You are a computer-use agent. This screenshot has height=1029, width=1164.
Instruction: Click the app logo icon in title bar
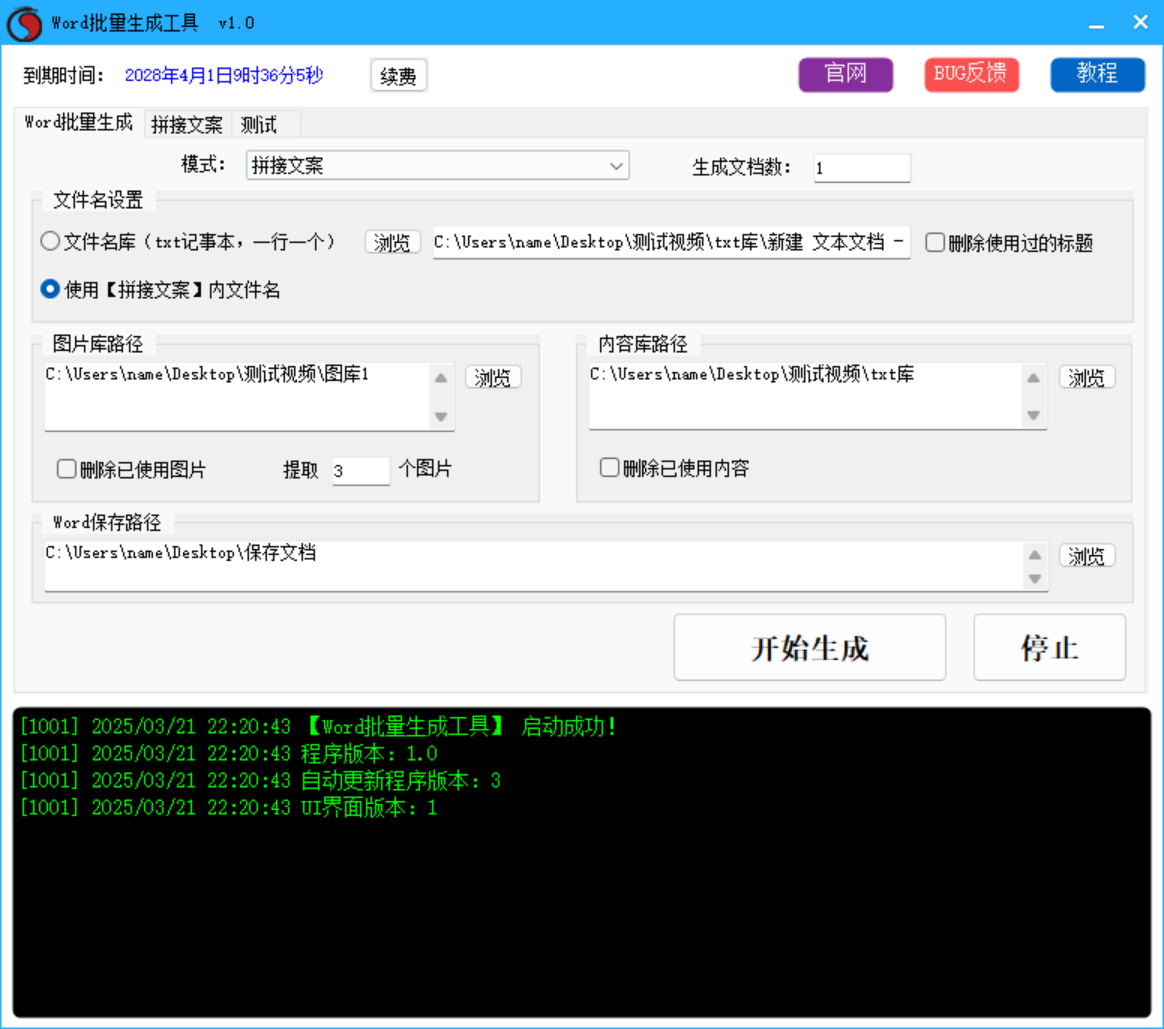(x=24, y=23)
